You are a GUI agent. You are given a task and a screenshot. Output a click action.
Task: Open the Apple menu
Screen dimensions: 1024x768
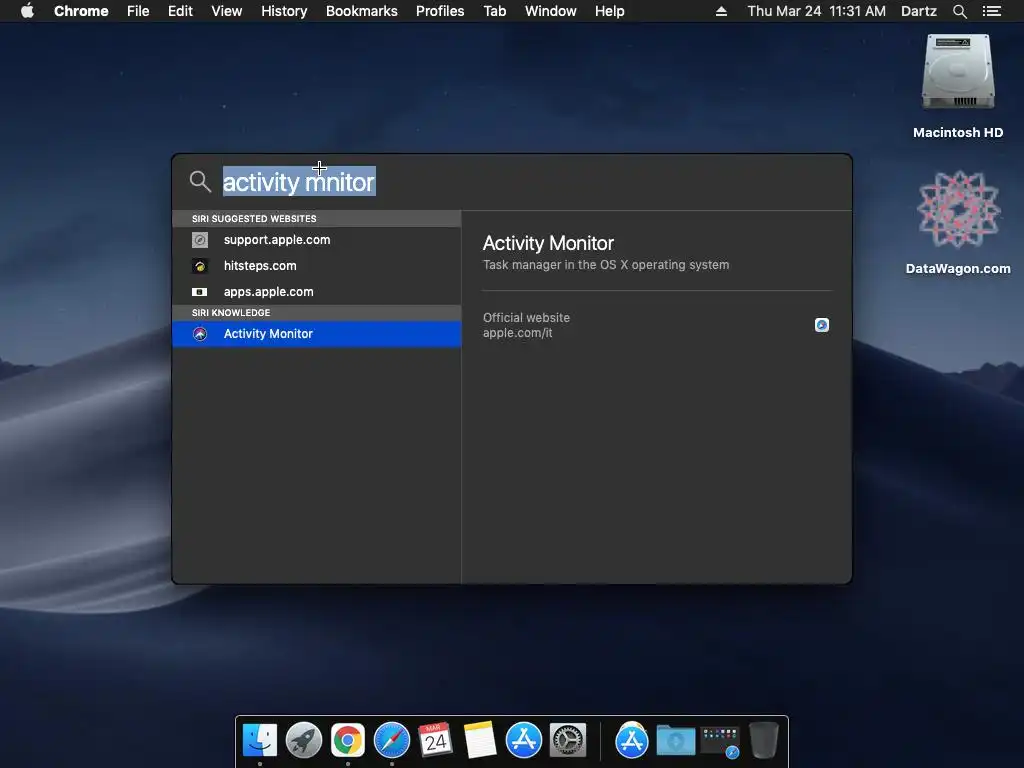coord(27,10)
